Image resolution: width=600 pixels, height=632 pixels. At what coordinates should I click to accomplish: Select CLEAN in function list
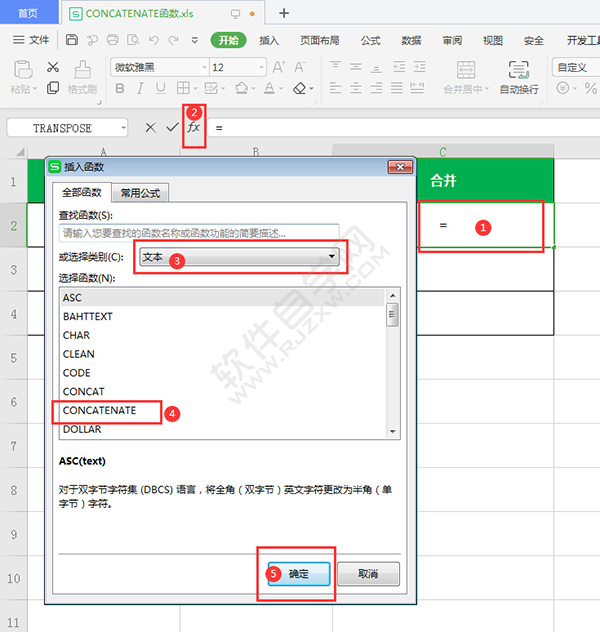click(222, 354)
